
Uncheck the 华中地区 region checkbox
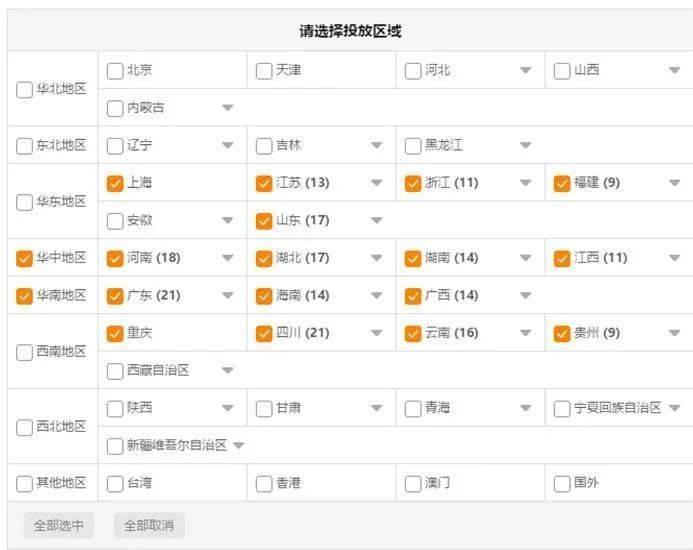pyautogui.click(x=25, y=258)
